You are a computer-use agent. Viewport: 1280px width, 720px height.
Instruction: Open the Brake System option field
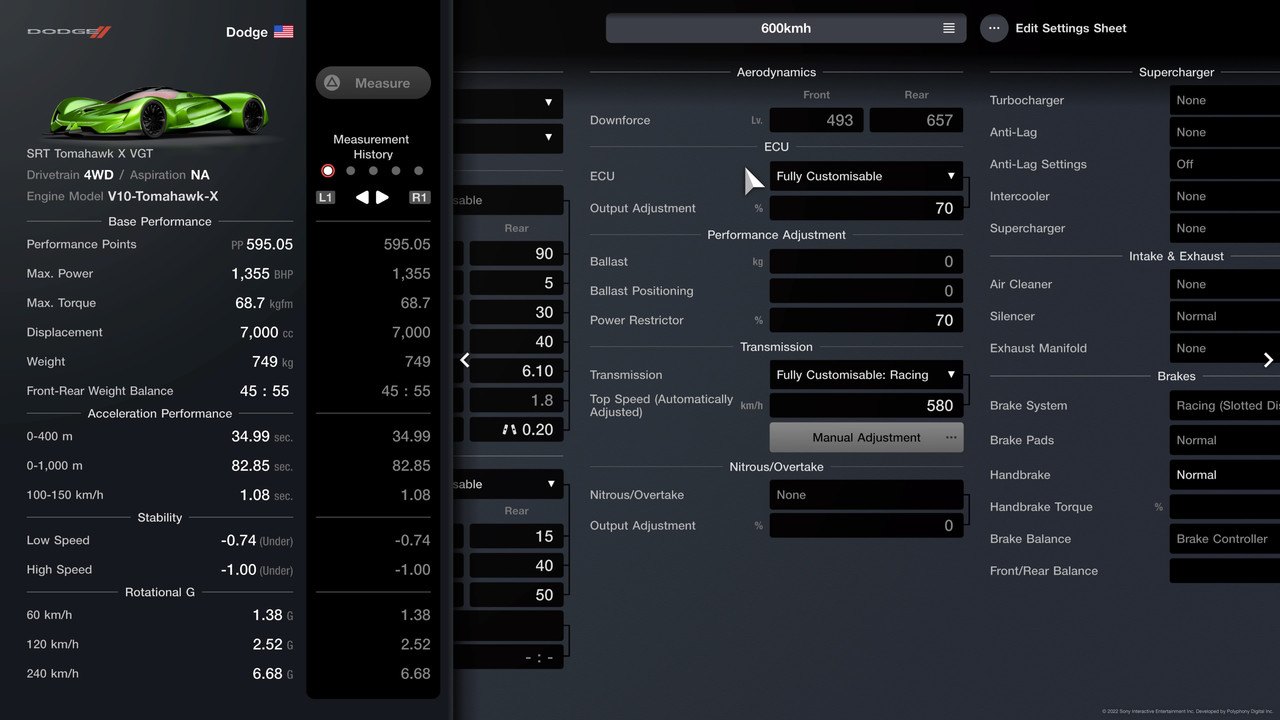click(x=1225, y=405)
